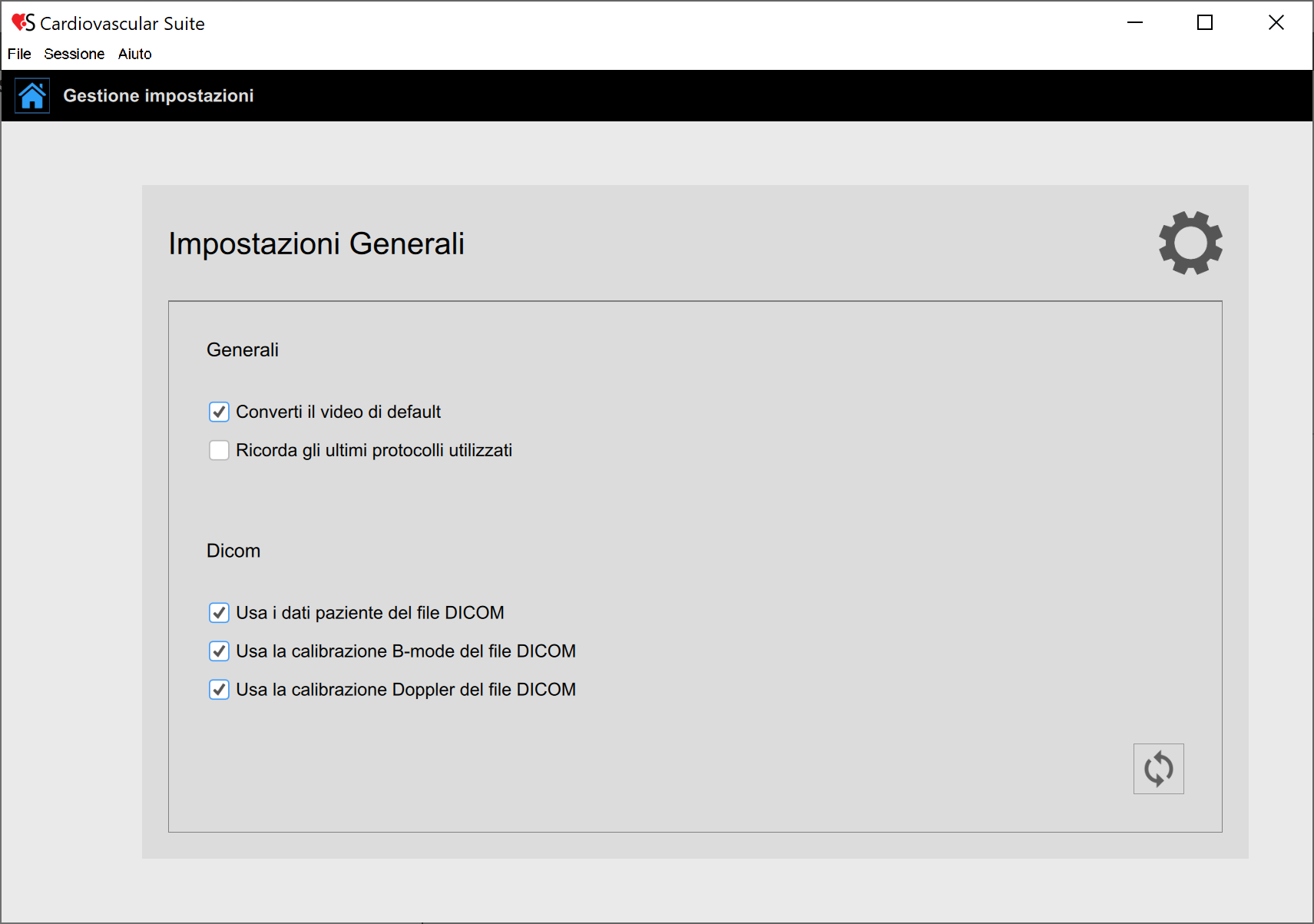Click the blue Home icon
The image size is (1314, 924).
[32, 96]
